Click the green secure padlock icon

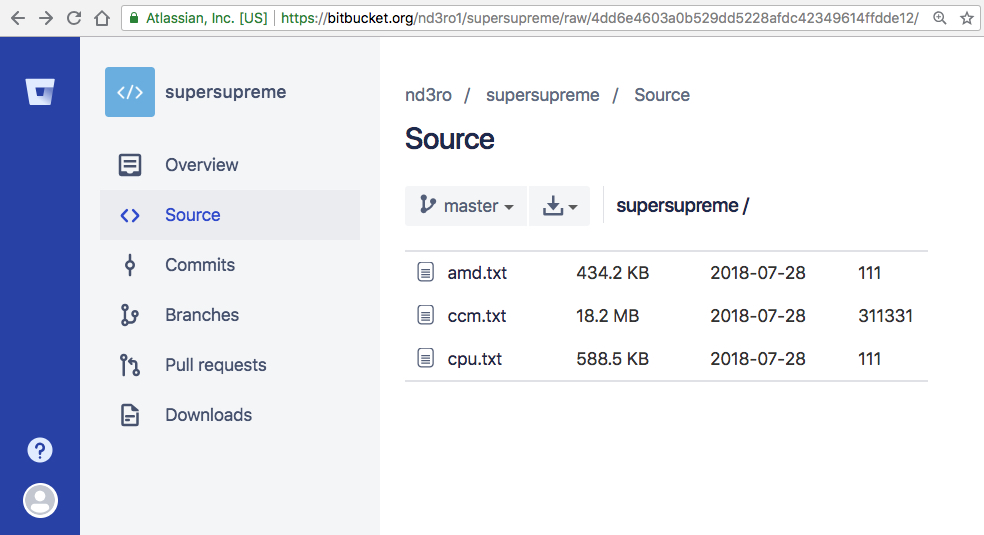pyautogui.click(x=134, y=18)
